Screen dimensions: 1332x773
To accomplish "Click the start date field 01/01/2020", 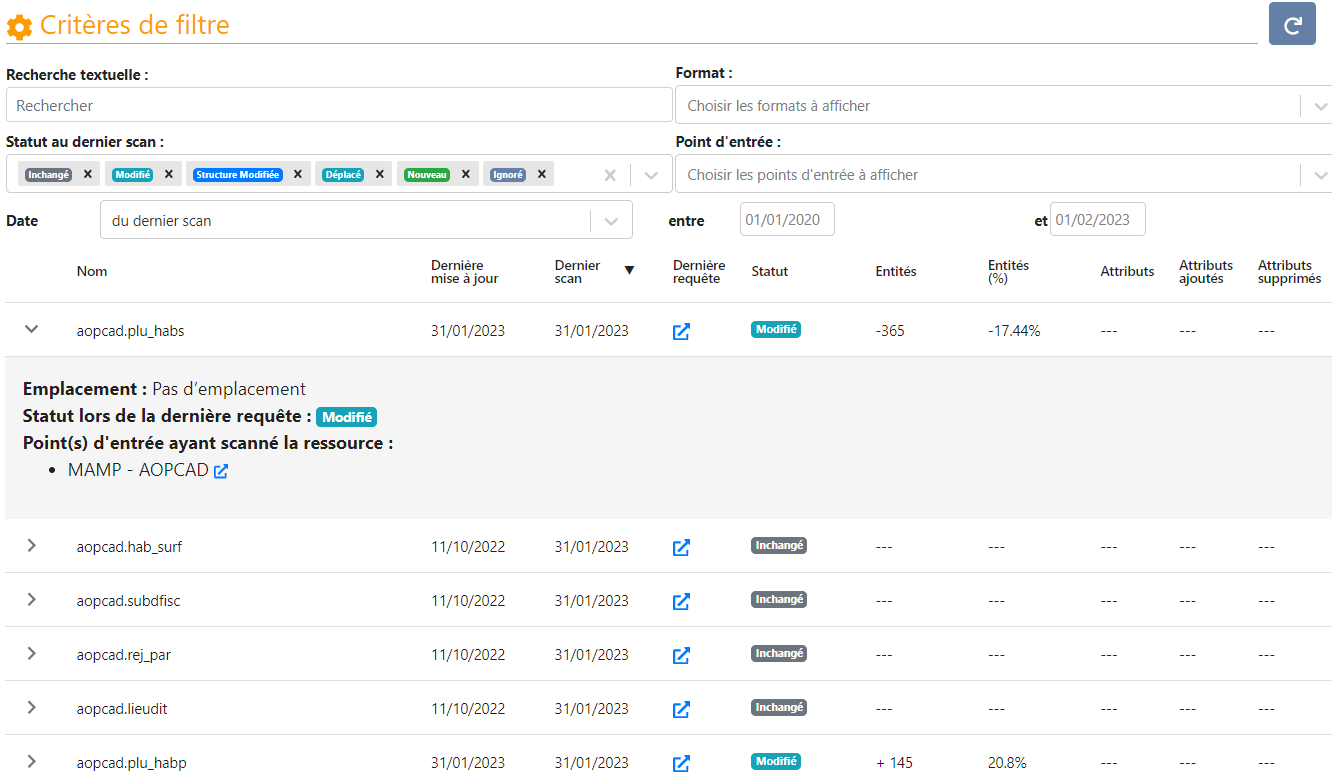I will 787,219.
